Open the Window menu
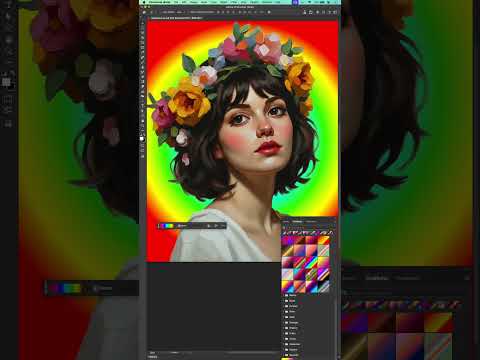 point(267,2)
